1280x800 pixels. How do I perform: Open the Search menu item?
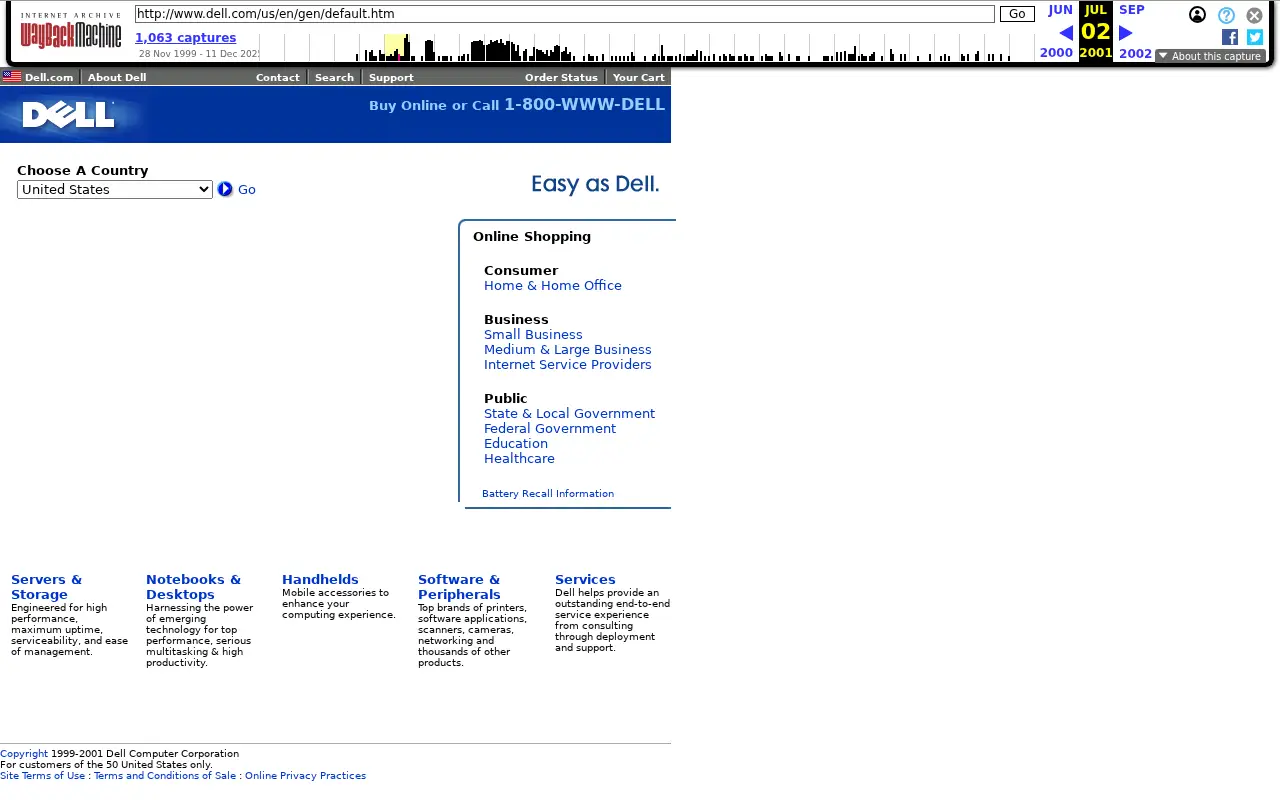coord(334,77)
